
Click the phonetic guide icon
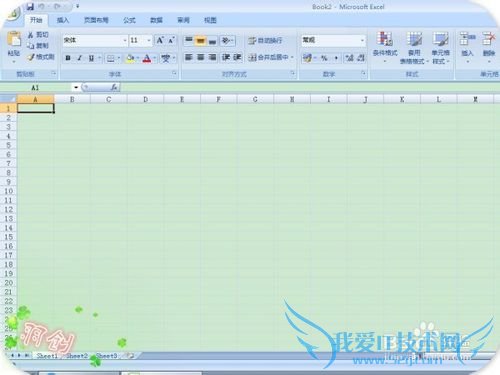point(165,59)
